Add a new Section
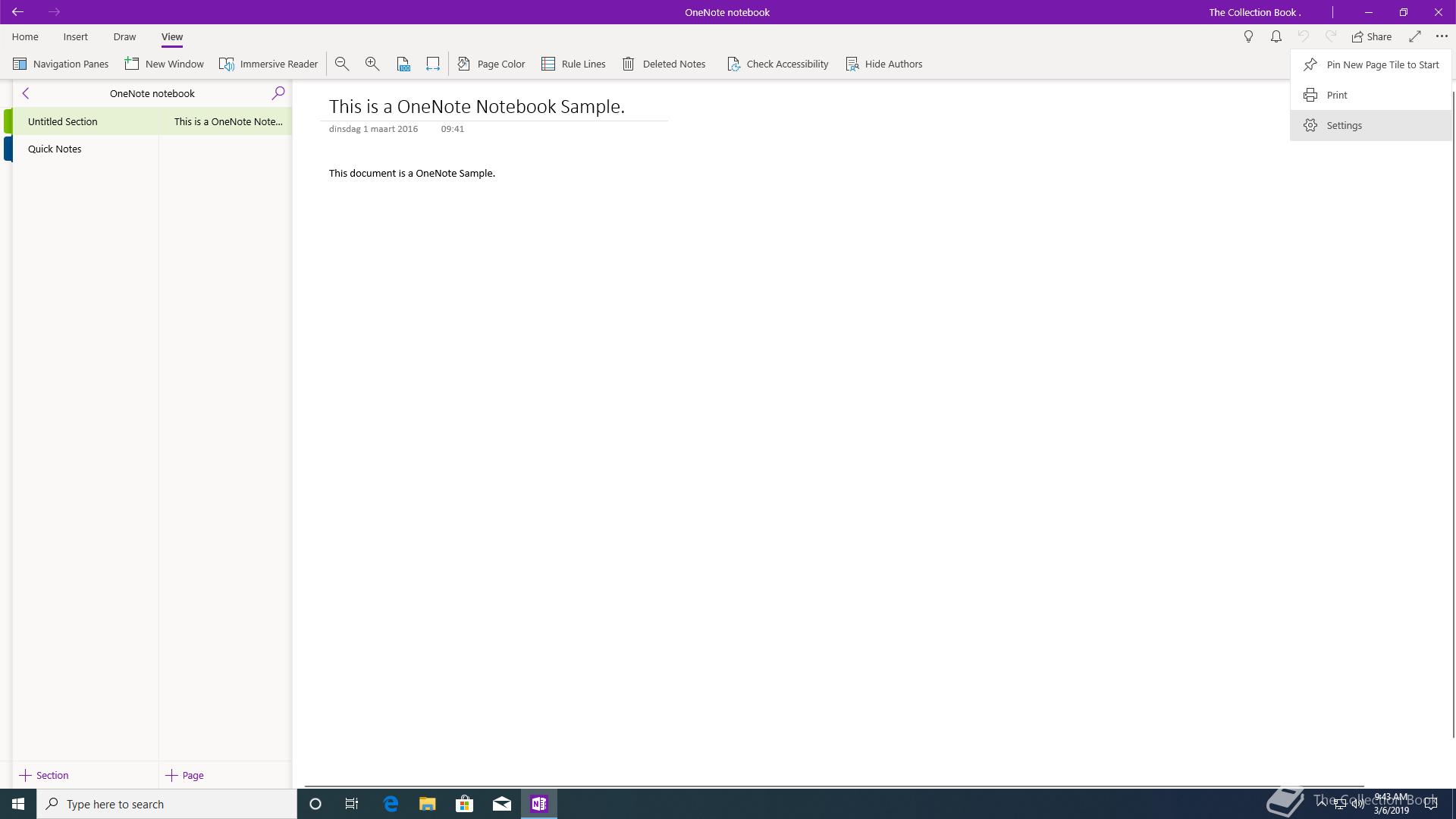The image size is (1456, 819). click(x=44, y=775)
